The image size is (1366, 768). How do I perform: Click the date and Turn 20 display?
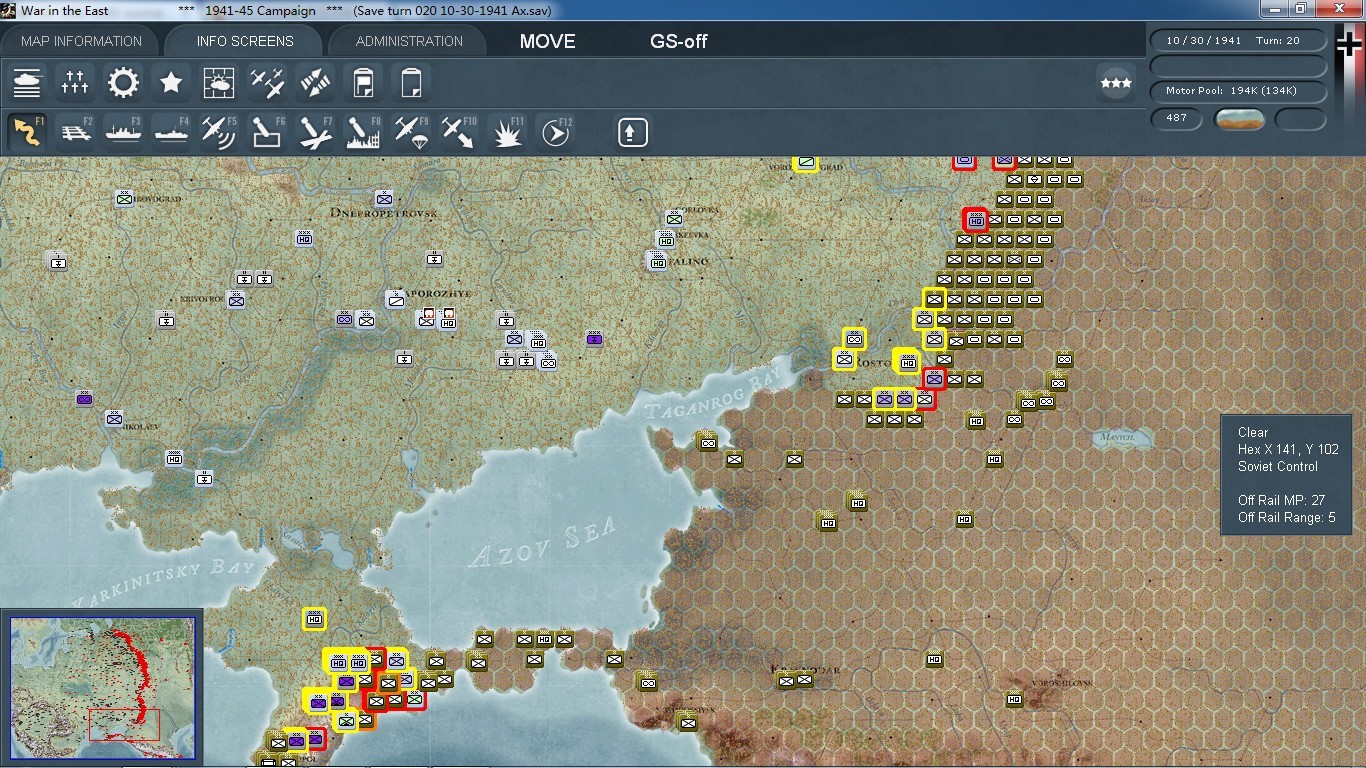[1237, 41]
